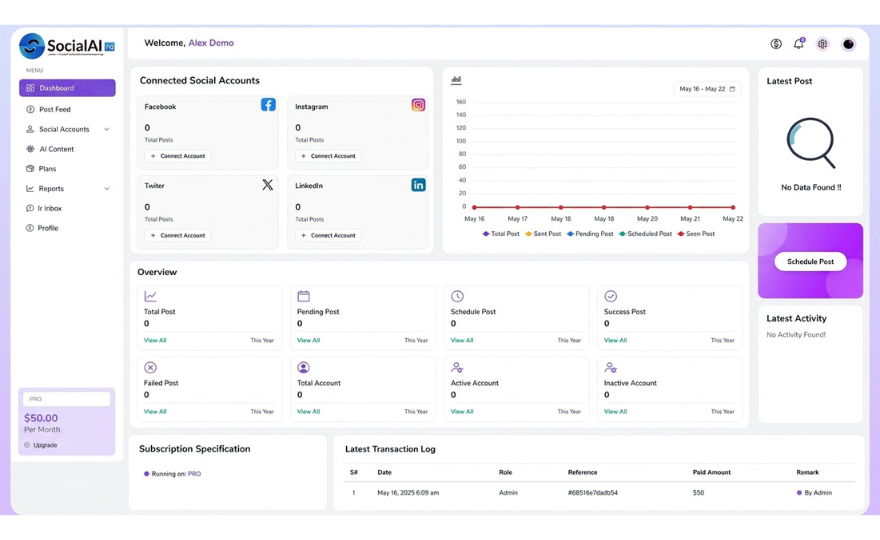View All under Pending Post
The width and height of the screenshot is (880, 540).
(308, 340)
